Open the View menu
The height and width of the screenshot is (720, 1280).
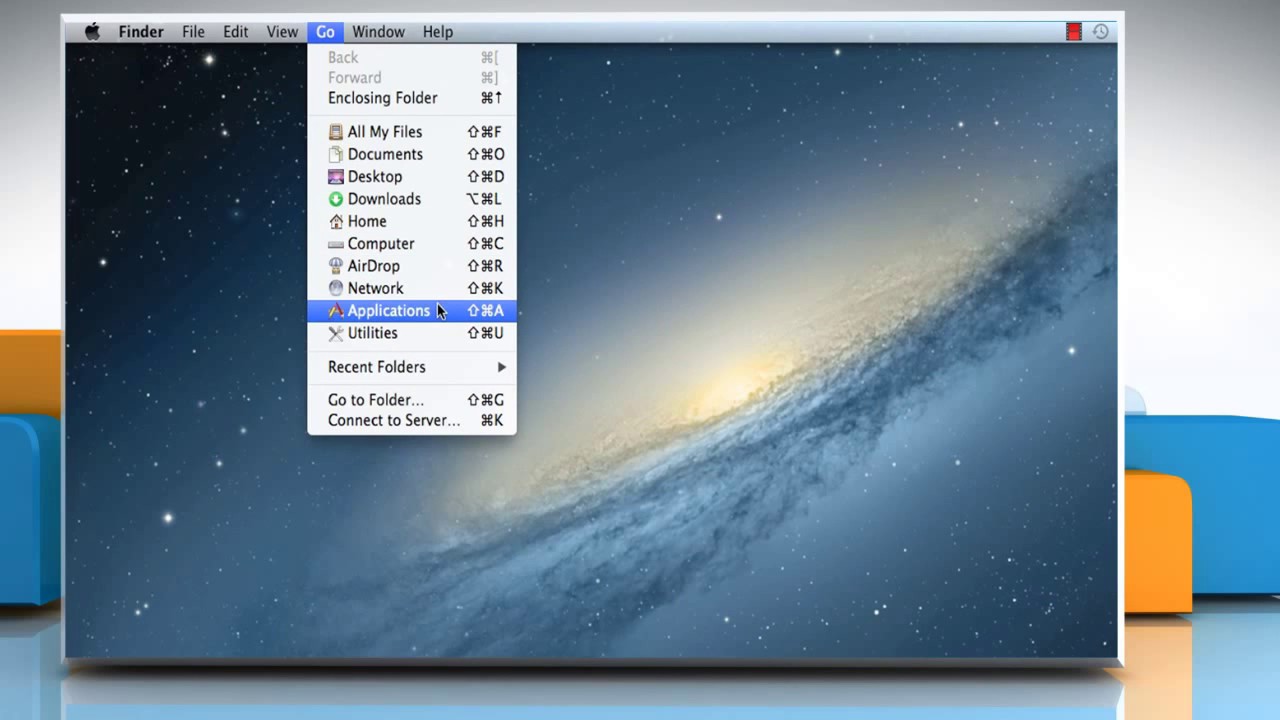(x=282, y=32)
